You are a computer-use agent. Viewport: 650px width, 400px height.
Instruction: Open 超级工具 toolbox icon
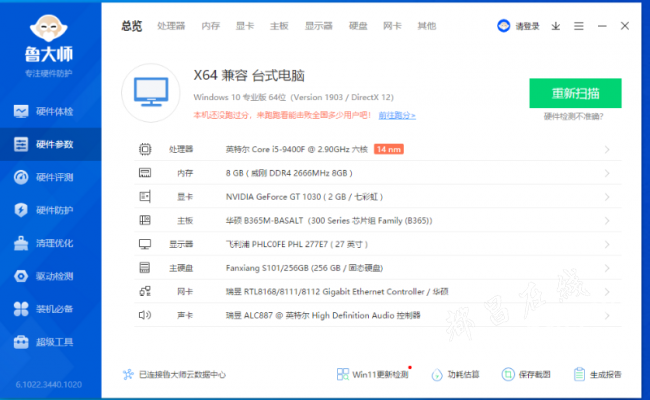(x=21, y=342)
